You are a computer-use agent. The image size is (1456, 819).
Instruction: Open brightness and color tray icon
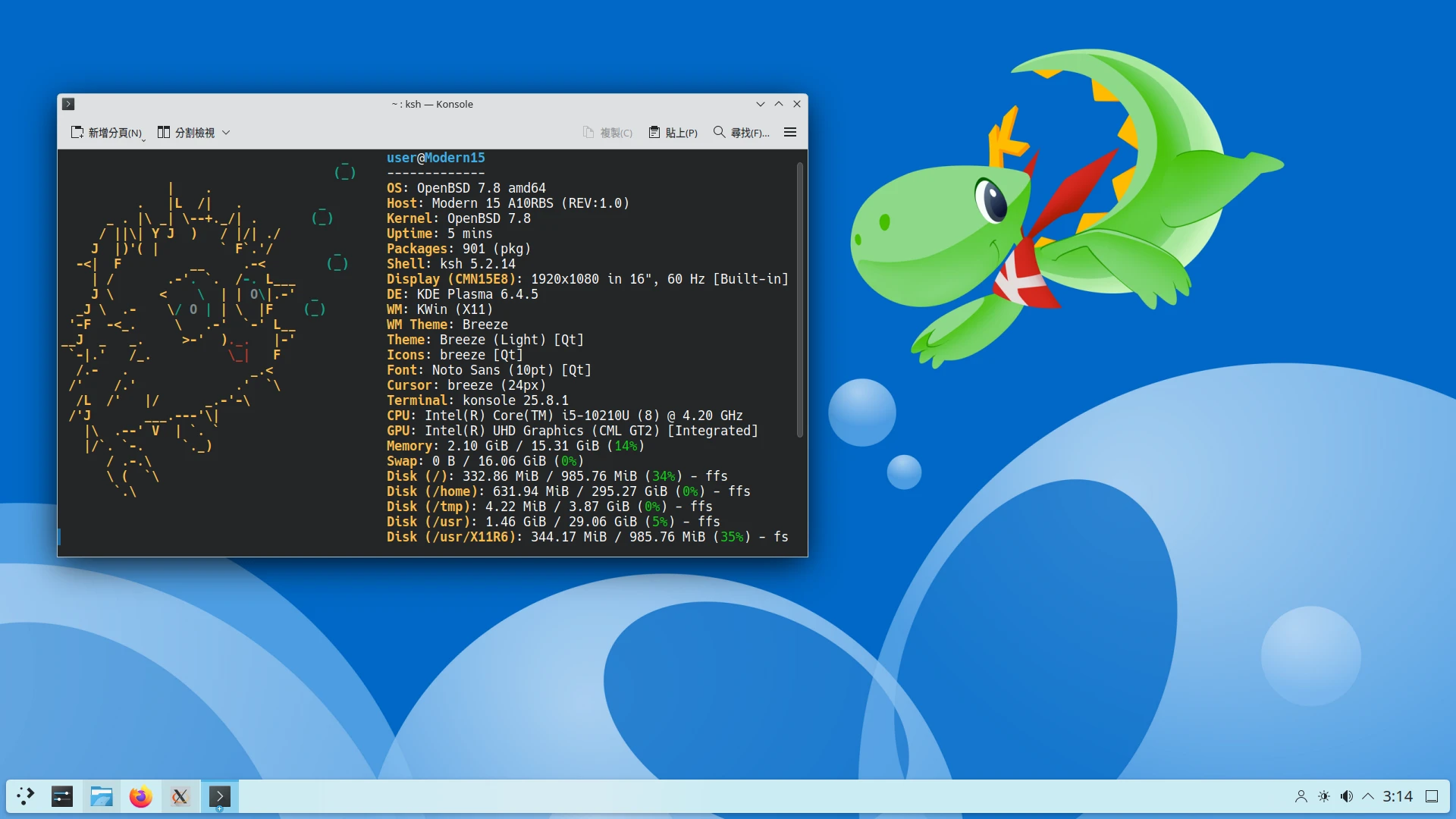tap(1323, 796)
